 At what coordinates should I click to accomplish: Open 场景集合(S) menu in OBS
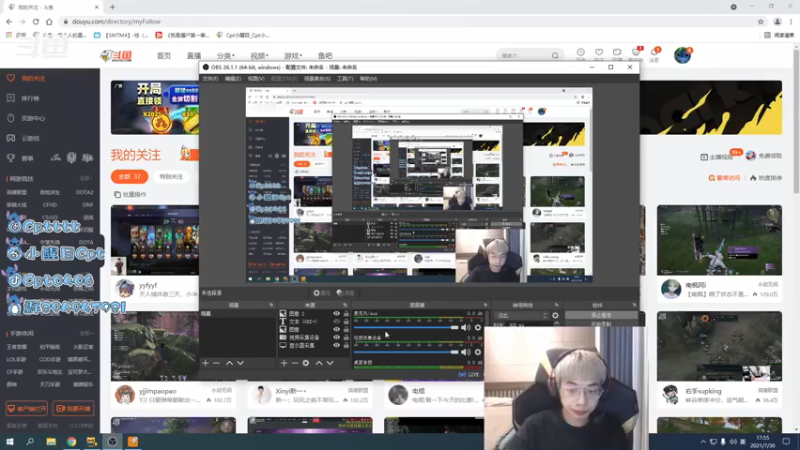317,79
